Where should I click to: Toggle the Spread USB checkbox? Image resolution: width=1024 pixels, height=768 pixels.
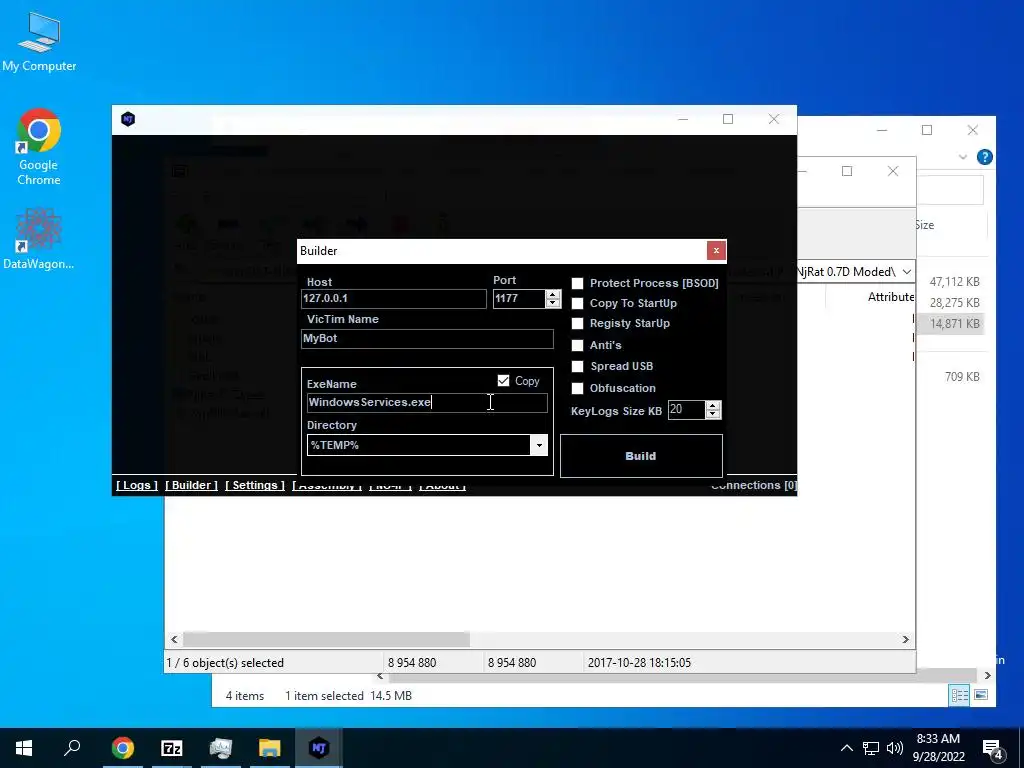577,366
